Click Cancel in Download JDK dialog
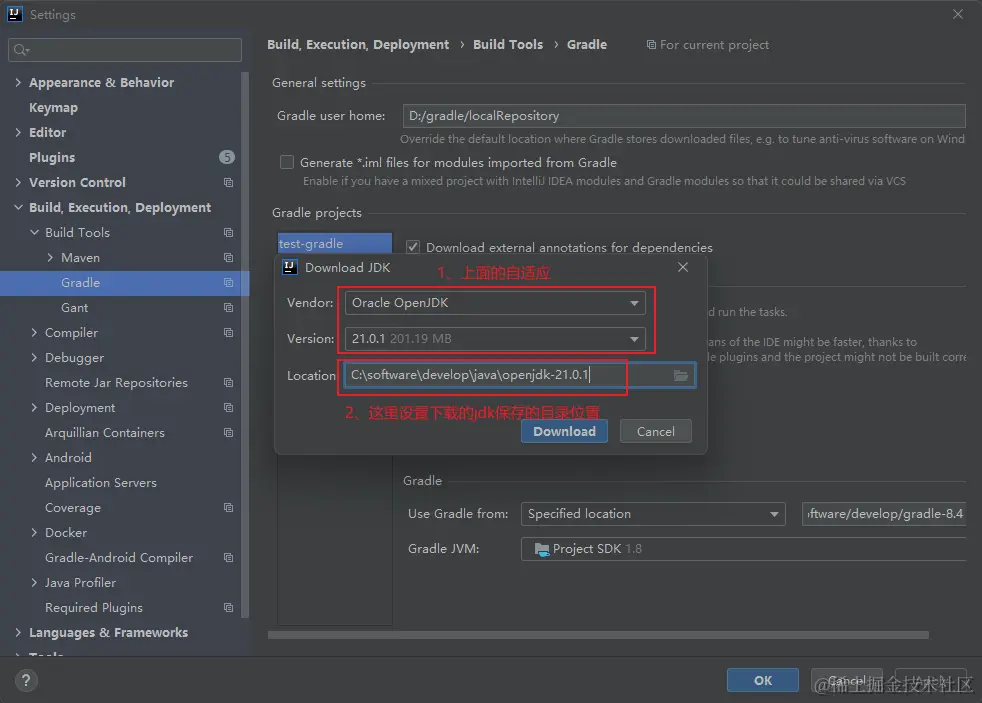Viewport: 982px width, 703px height. 656,431
